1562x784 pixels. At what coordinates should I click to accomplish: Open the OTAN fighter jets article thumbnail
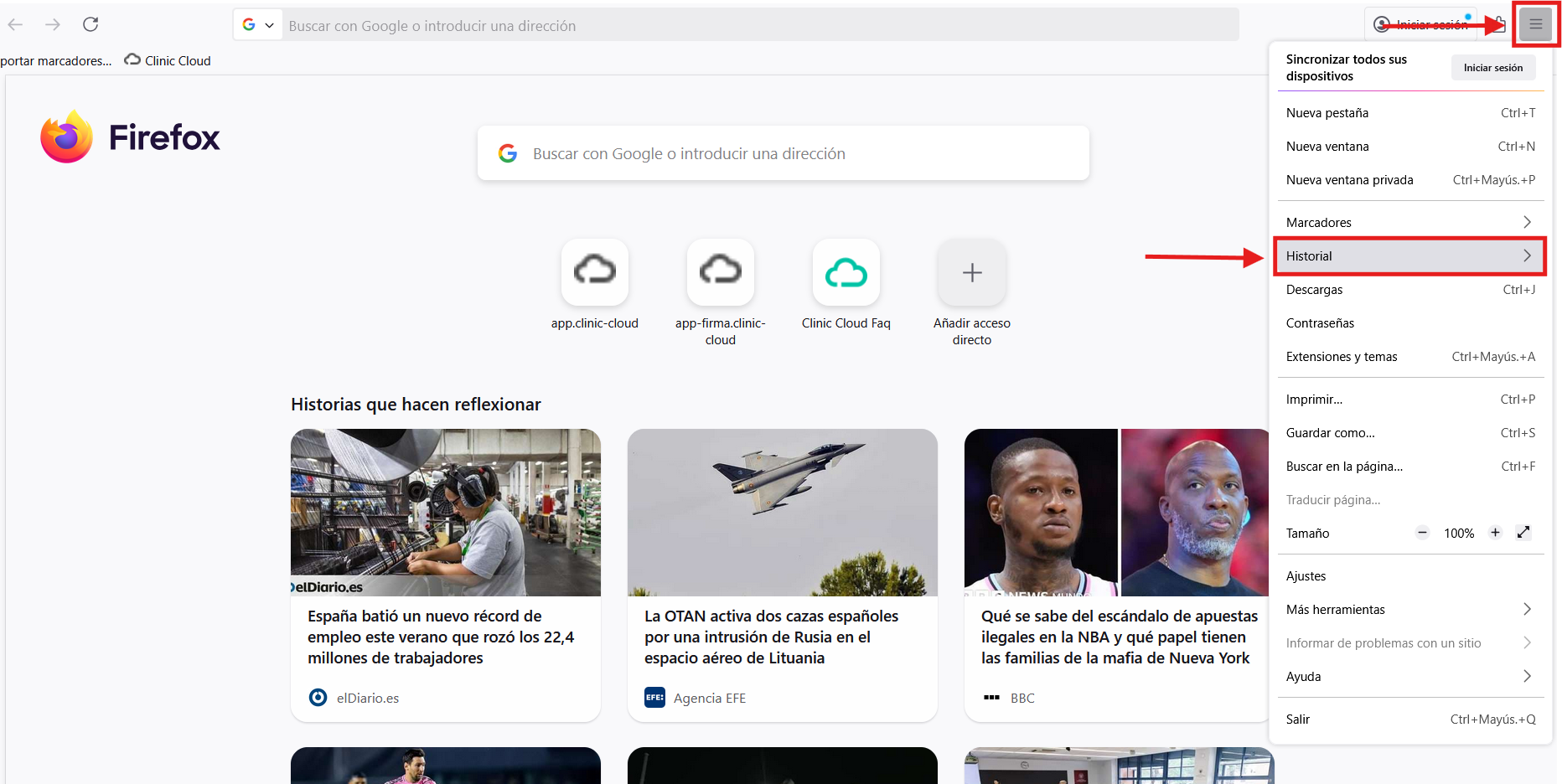tap(782, 513)
